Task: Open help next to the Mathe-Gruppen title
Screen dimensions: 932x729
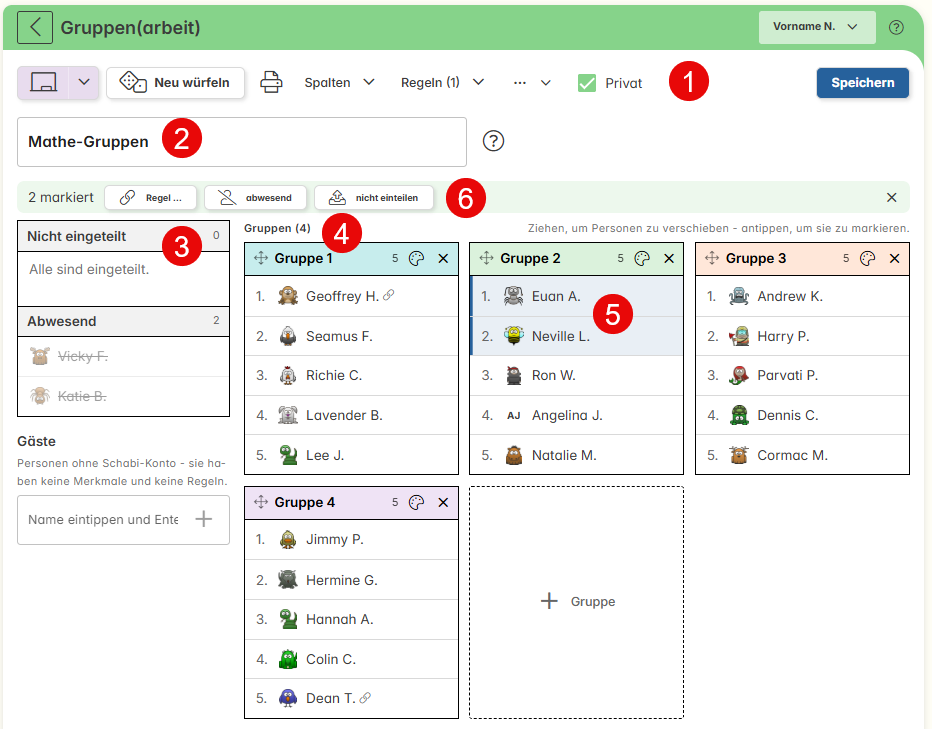Action: point(493,141)
